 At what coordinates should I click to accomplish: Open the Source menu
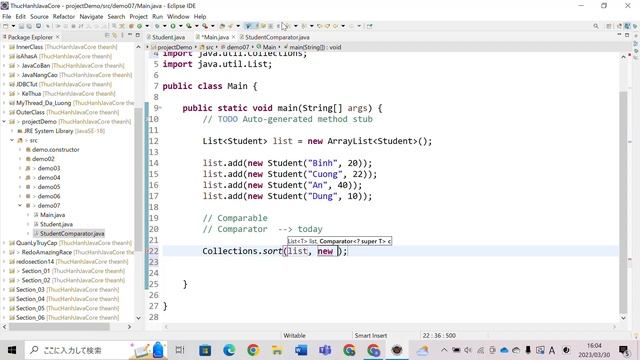point(39,16)
